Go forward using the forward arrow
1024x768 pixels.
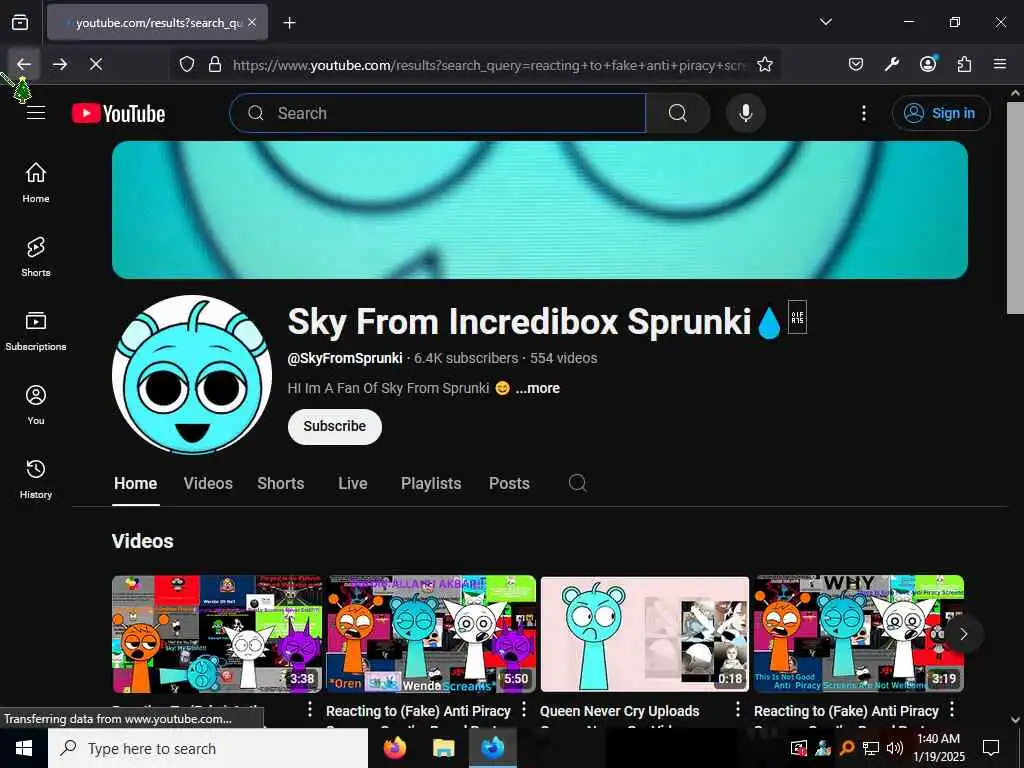click(59, 64)
